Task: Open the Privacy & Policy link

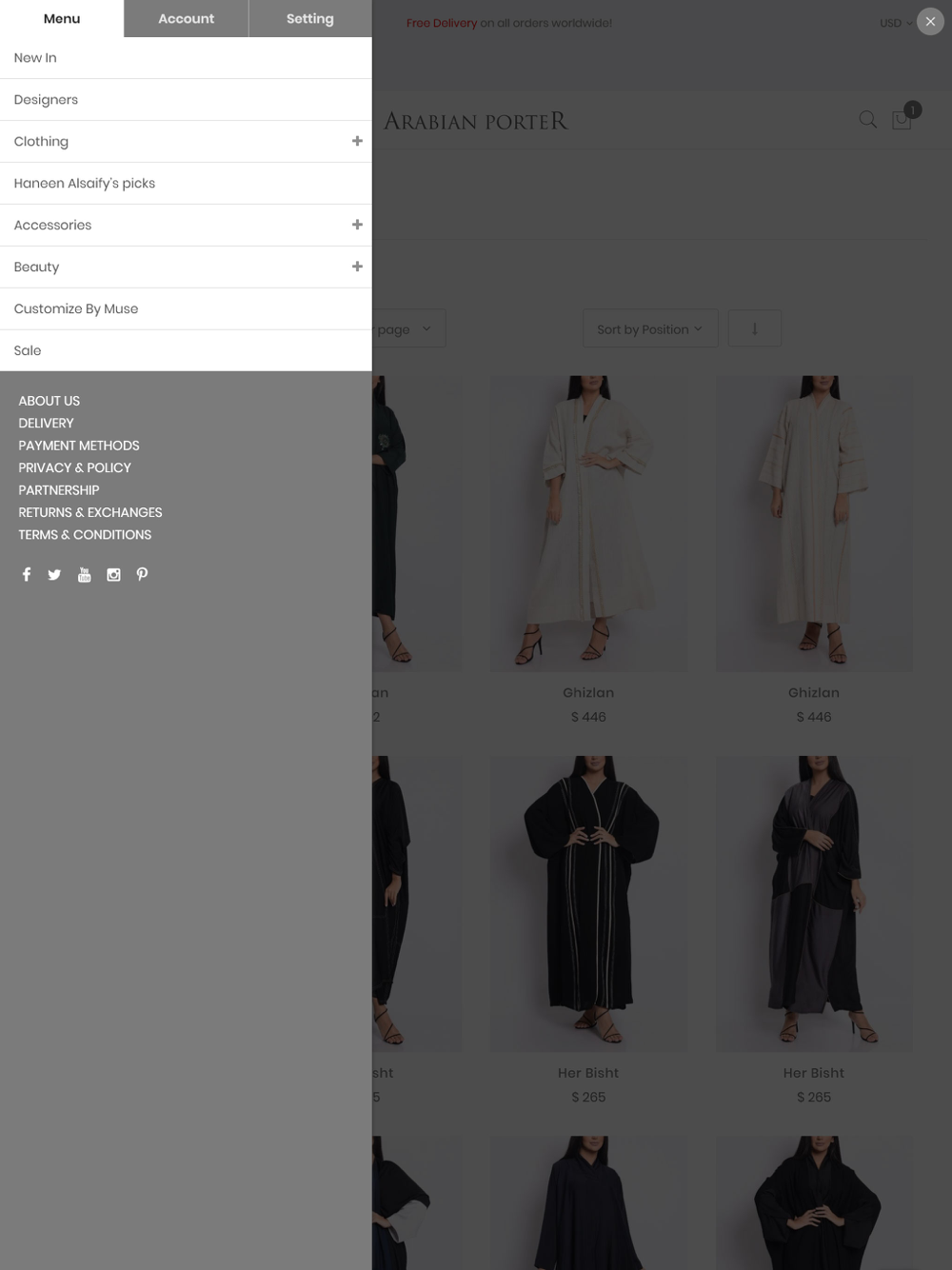Action: tap(74, 467)
